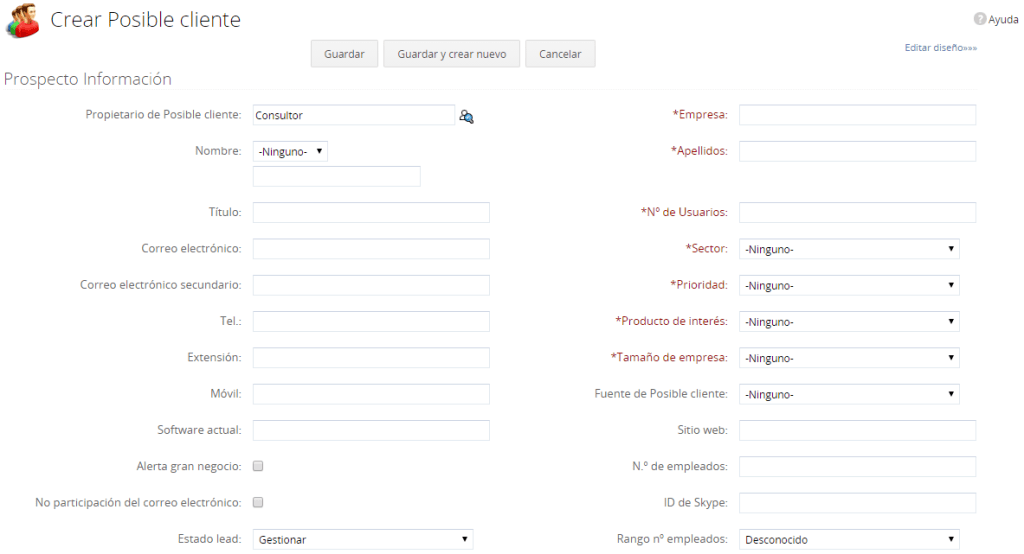The height and width of the screenshot is (554, 1024).
Task: Click the Móvil input field
Action: (x=371, y=394)
